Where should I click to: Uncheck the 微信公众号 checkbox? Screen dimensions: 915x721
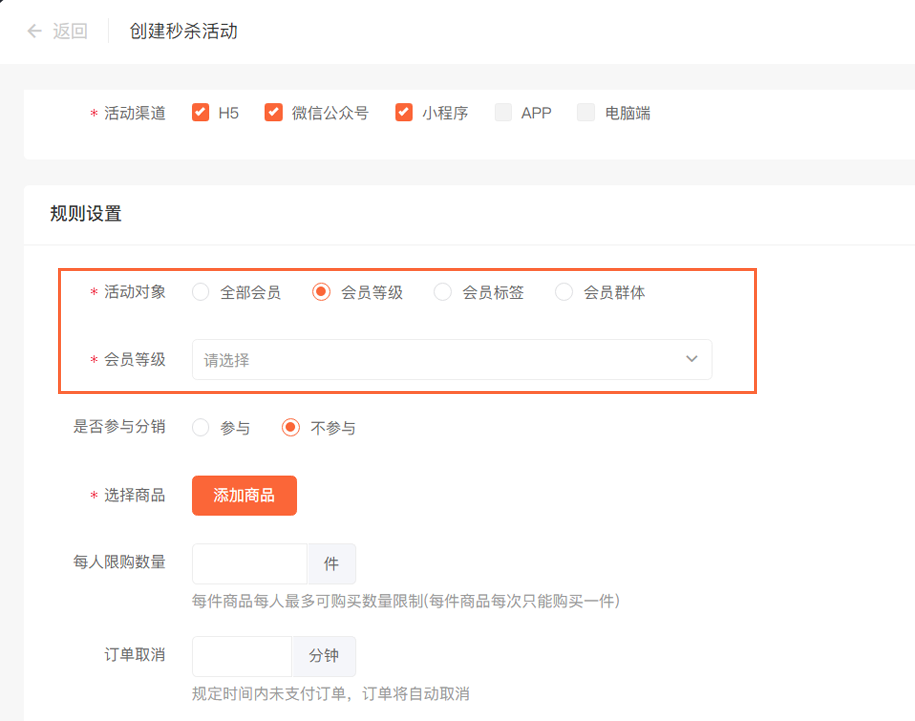click(273, 113)
